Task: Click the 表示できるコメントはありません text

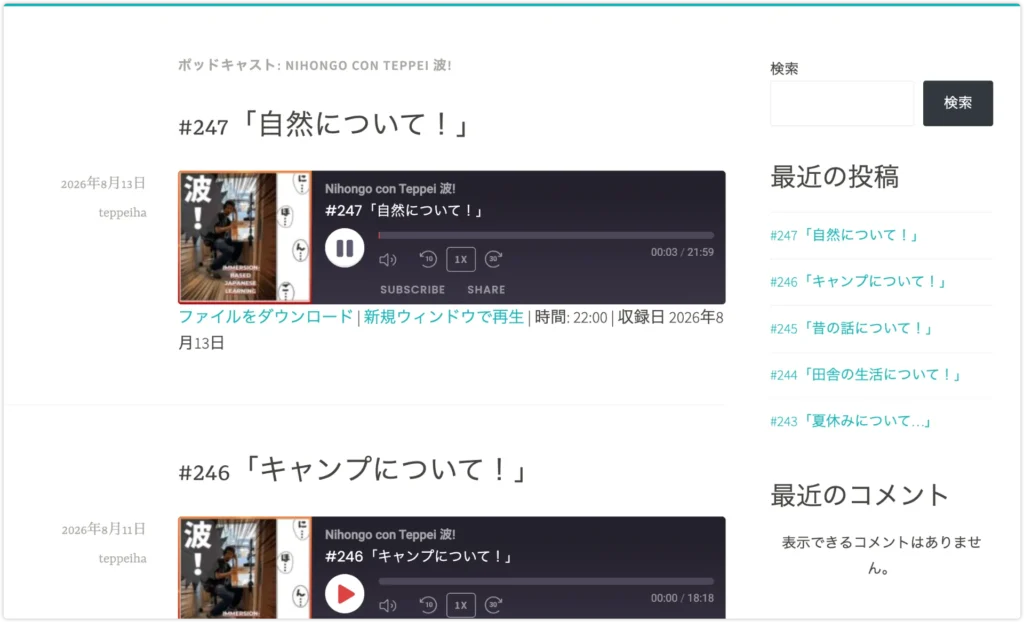Action: (881, 555)
